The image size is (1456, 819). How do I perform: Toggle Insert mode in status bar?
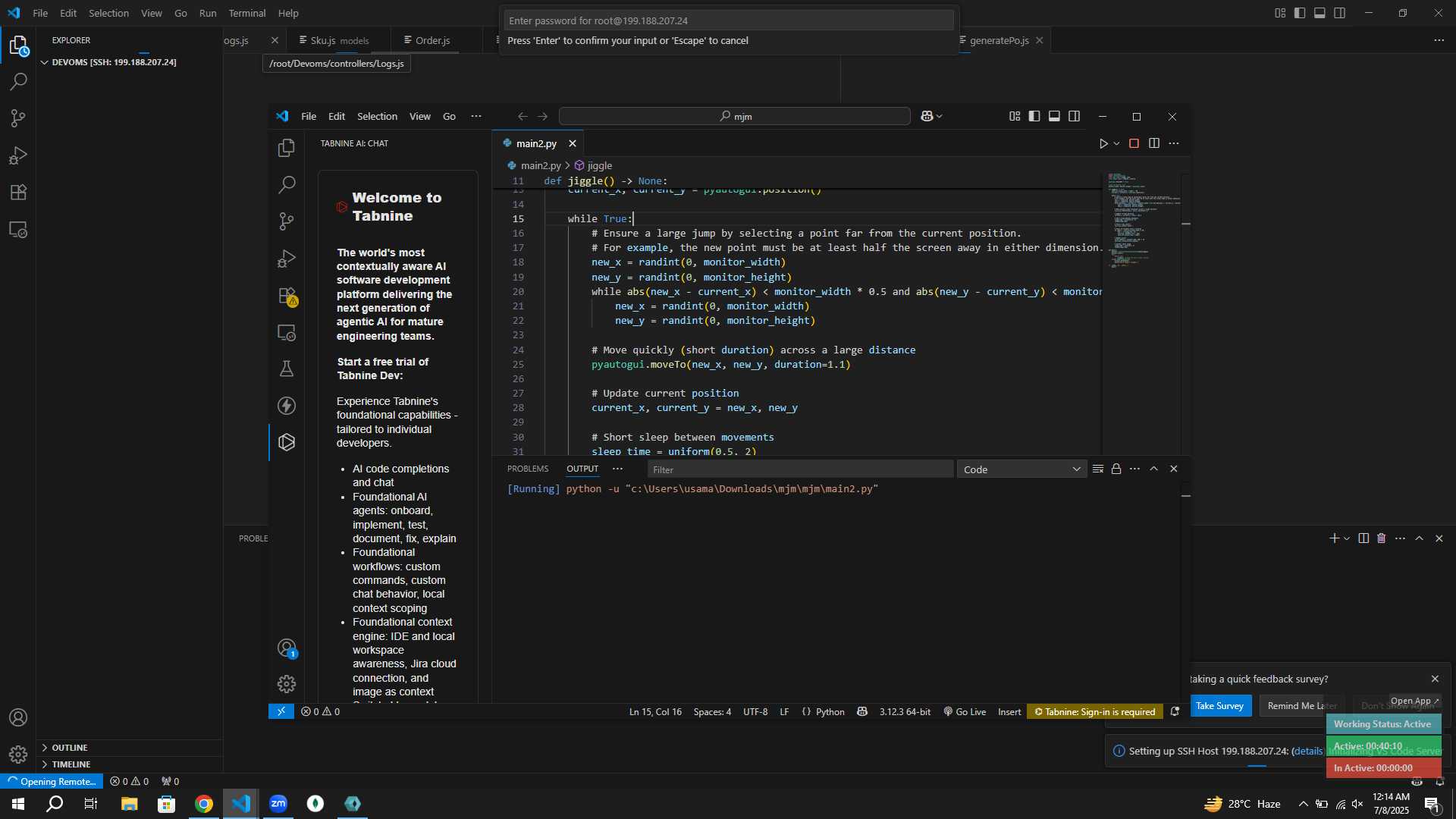tap(1009, 711)
